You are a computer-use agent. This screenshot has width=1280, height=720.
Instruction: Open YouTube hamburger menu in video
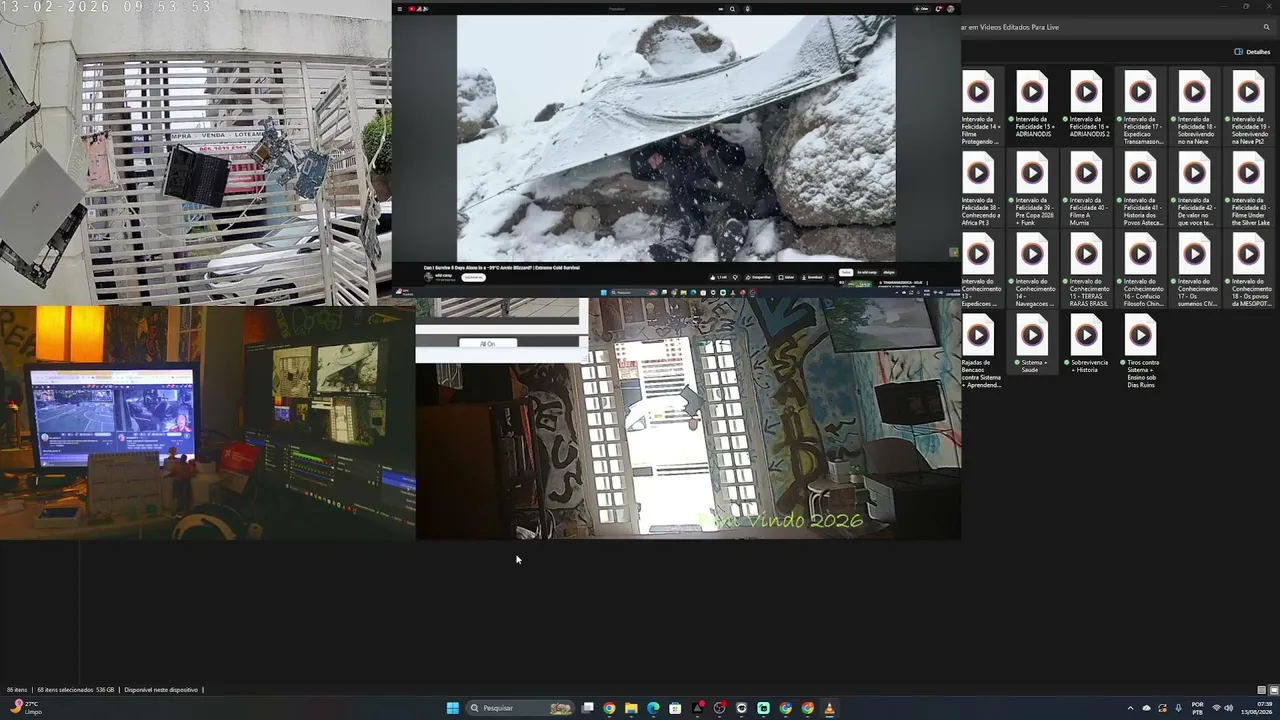pyautogui.click(x=399, y=9)
